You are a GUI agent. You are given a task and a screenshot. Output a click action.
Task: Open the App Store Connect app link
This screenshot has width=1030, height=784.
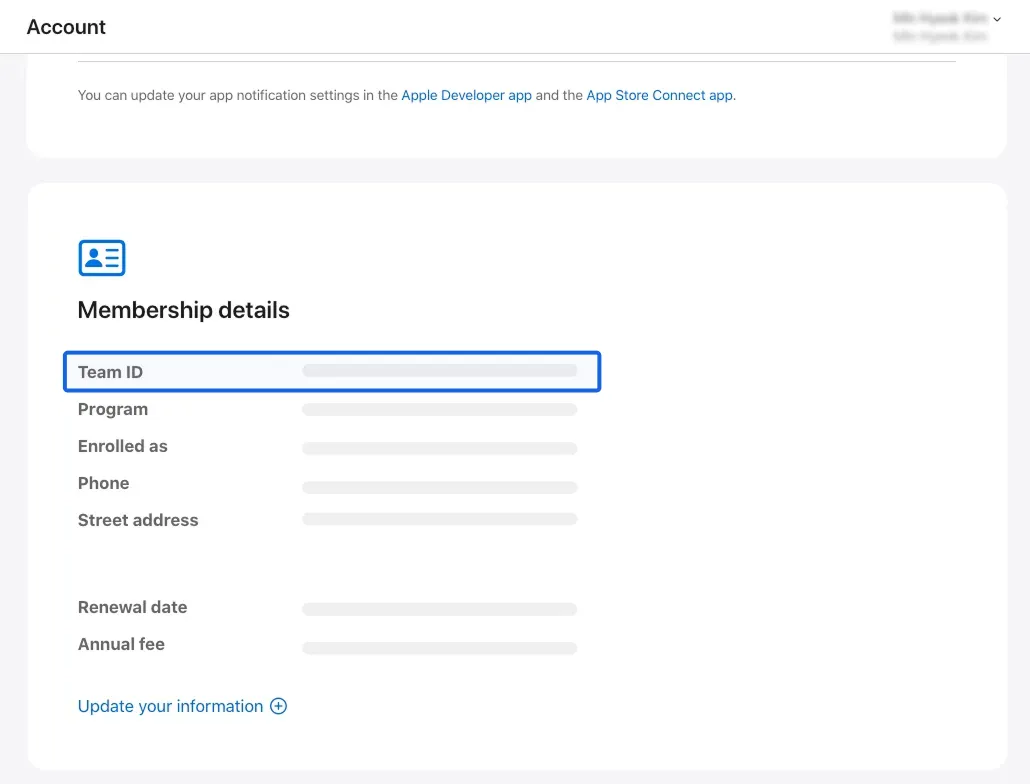pos(660,95)
